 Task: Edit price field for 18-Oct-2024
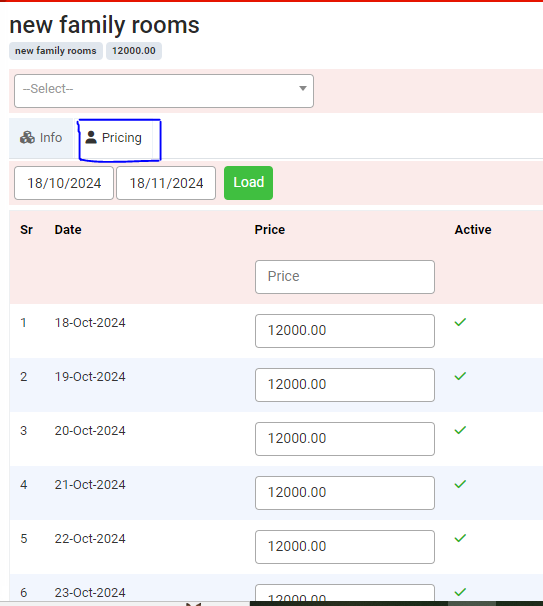coord(345,331)
